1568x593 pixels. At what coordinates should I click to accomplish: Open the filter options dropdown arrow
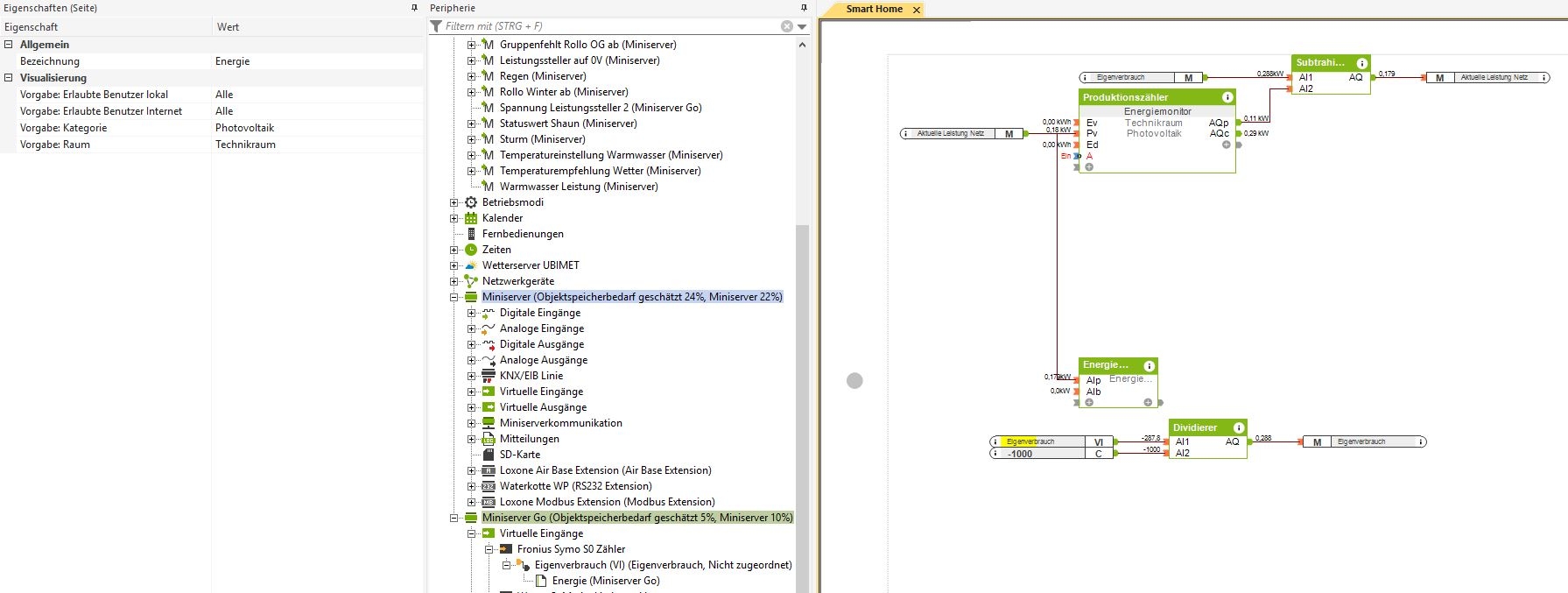802,27
